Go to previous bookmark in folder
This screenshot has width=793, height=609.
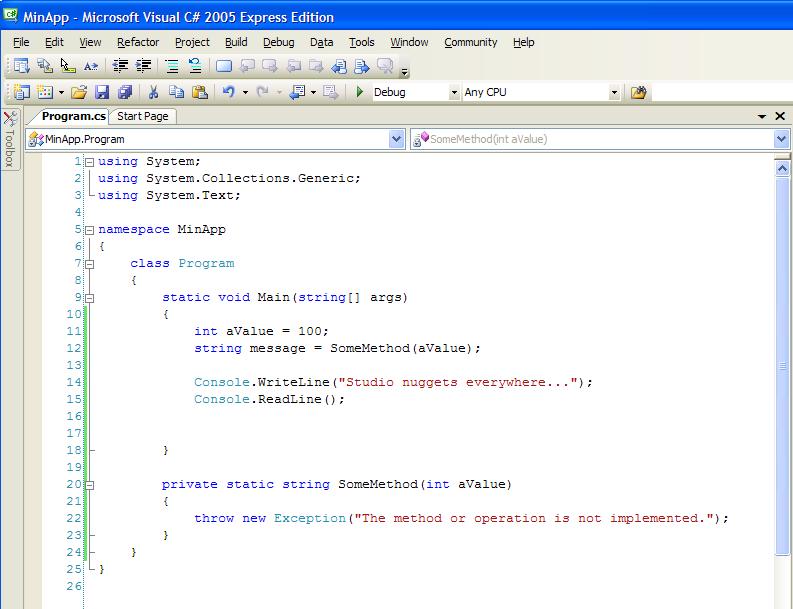(x=293, y=66)
